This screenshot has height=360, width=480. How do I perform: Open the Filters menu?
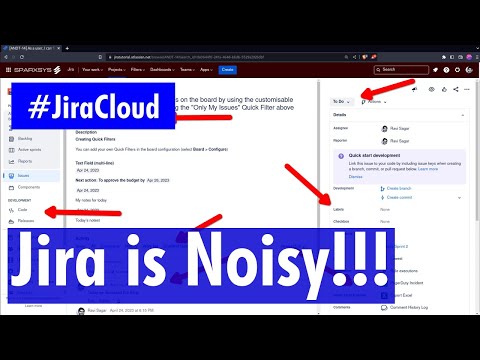click(138, 70)
